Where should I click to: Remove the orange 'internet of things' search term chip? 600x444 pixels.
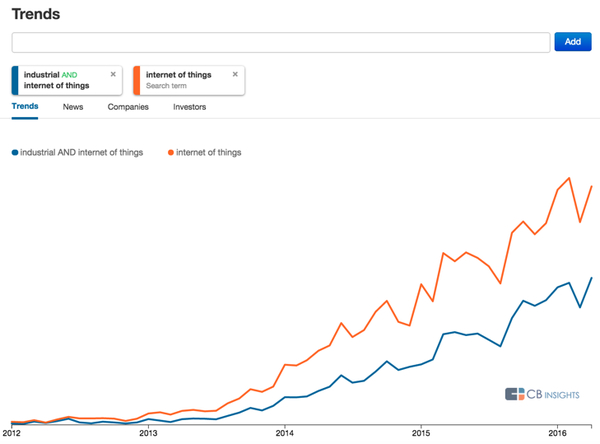coord(235,74)
